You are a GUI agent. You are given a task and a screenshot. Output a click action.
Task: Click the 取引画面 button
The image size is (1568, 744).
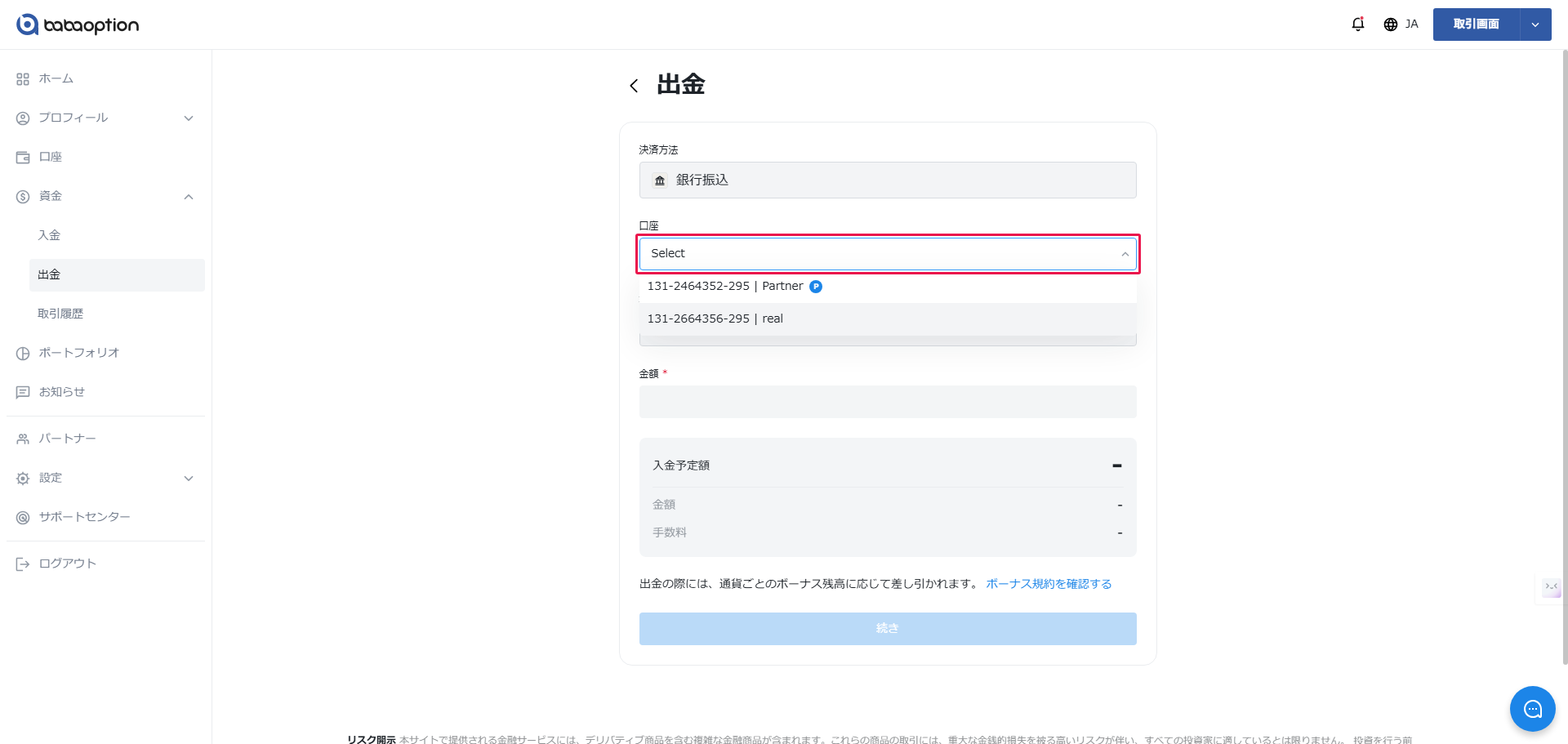1476,25
